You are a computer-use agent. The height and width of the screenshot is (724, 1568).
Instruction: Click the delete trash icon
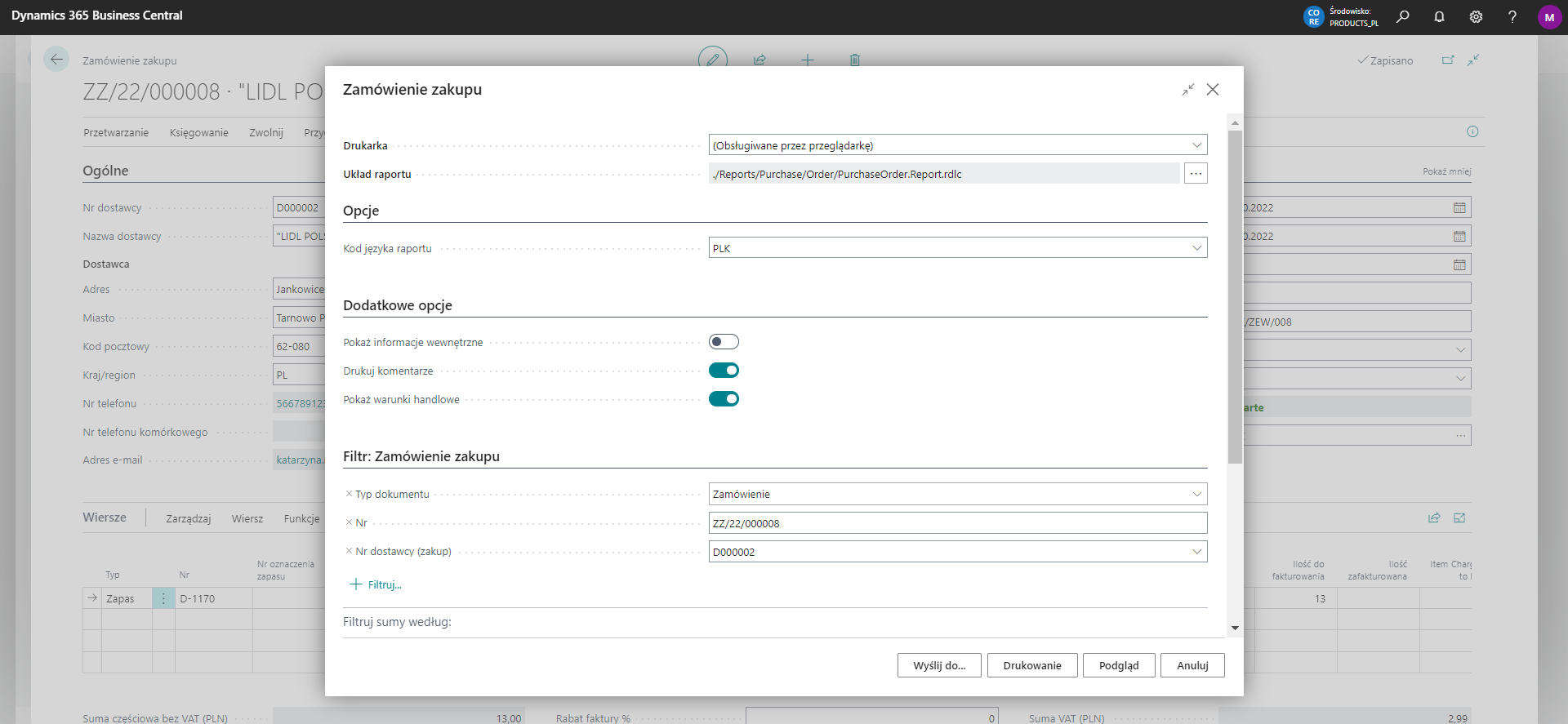click(855, 60)
